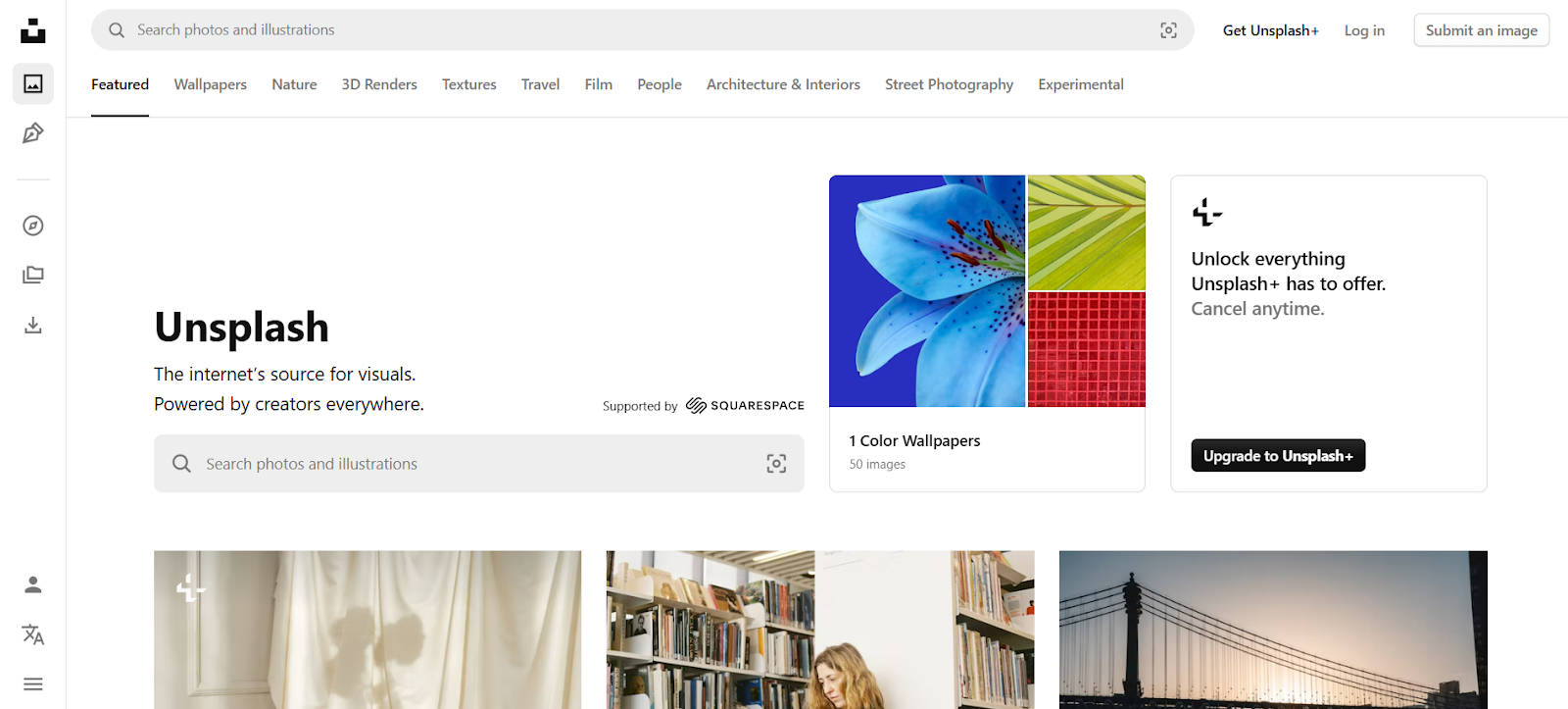Viewport: 1568px width, 709px height.
Task: Open the library woman reading photo
Action: click(820, 630)
